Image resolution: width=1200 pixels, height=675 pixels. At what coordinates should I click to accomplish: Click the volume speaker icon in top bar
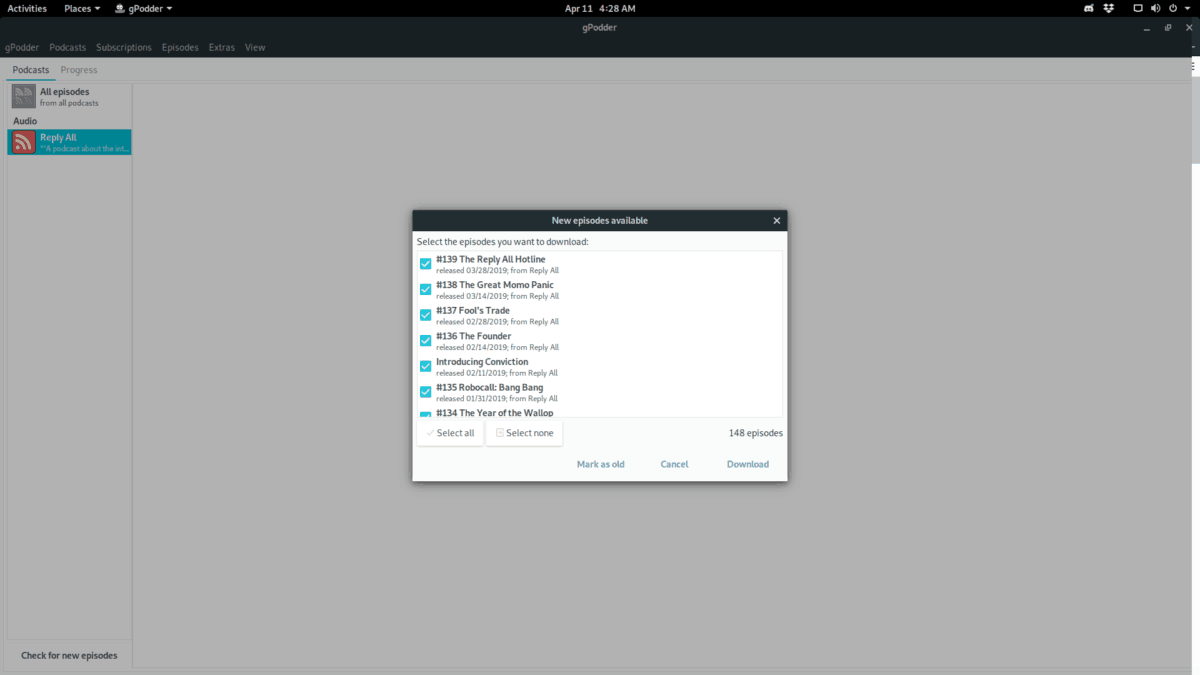1155,8
